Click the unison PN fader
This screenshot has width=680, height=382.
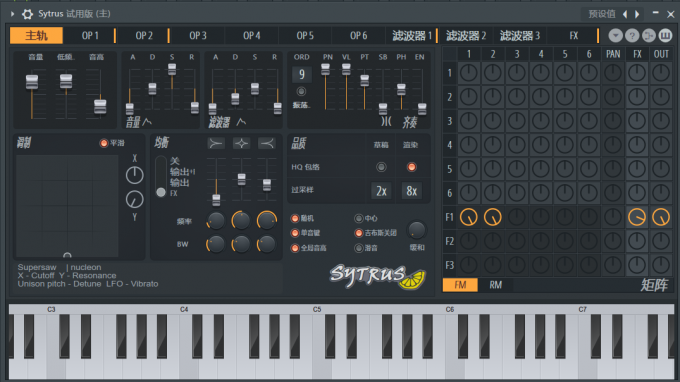(x=325, y=69)
